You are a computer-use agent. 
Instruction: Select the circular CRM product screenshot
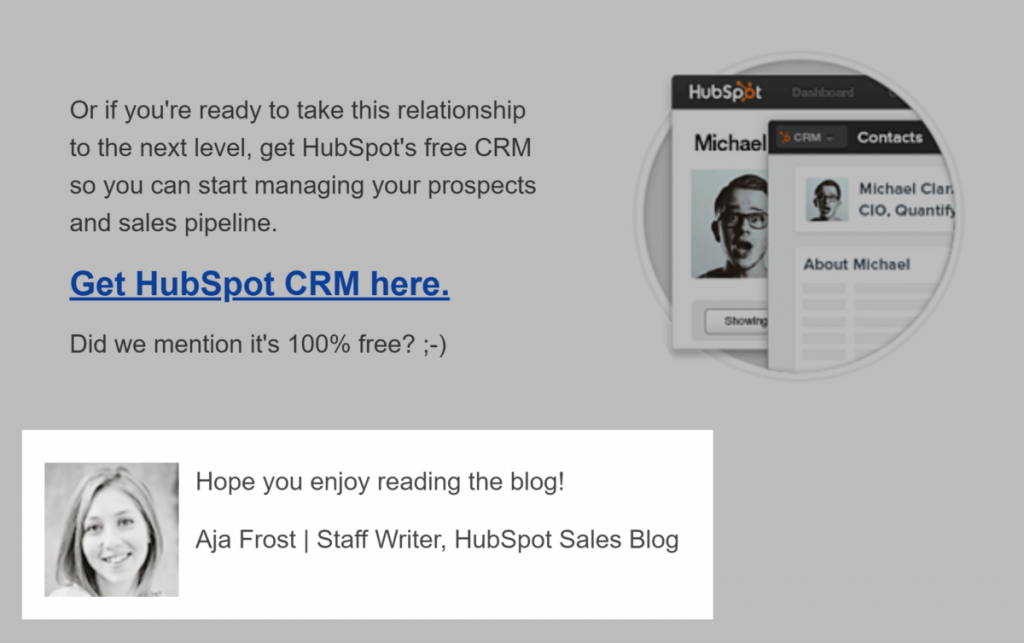797,216
